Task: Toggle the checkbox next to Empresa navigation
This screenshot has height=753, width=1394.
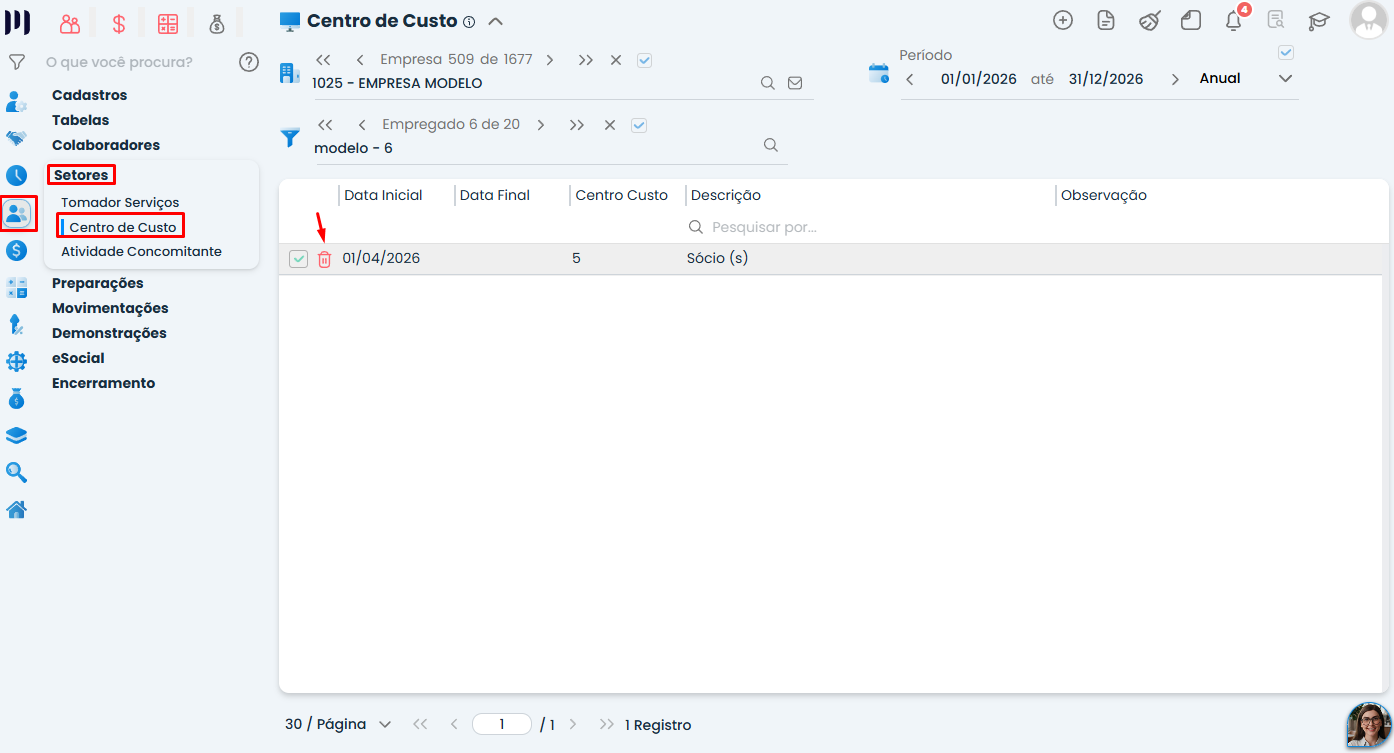Action: coord(644,60)
